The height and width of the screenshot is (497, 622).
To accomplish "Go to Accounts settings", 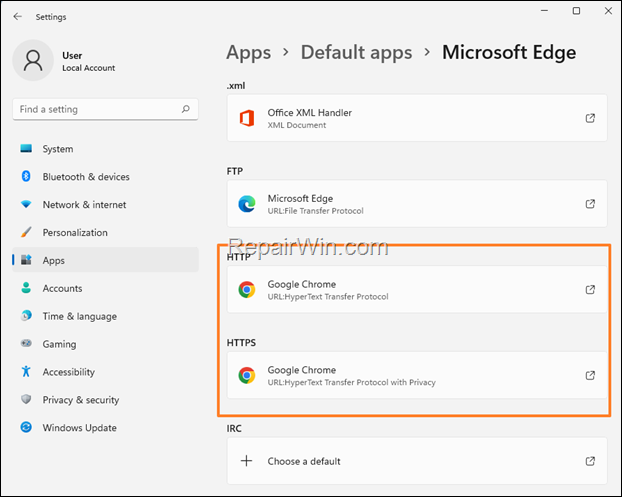I will click(x=106, y=288).
